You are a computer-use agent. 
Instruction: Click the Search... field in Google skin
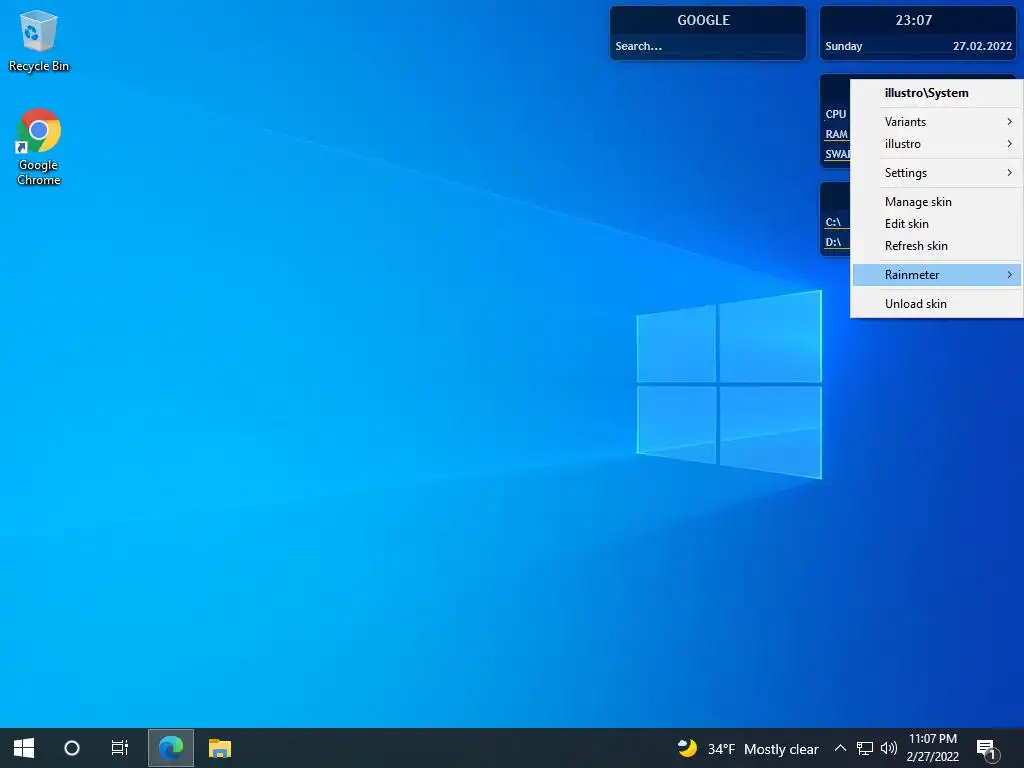tap(707, 46)
